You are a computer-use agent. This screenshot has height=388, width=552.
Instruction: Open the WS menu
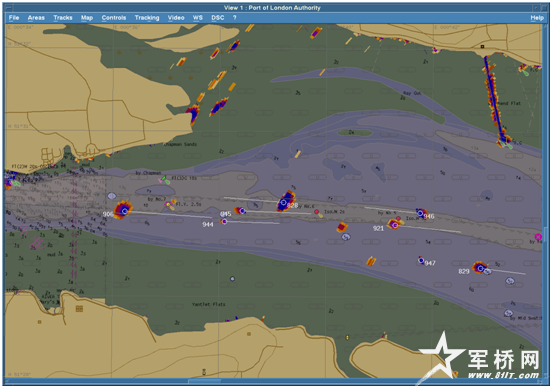coord(197,18)
